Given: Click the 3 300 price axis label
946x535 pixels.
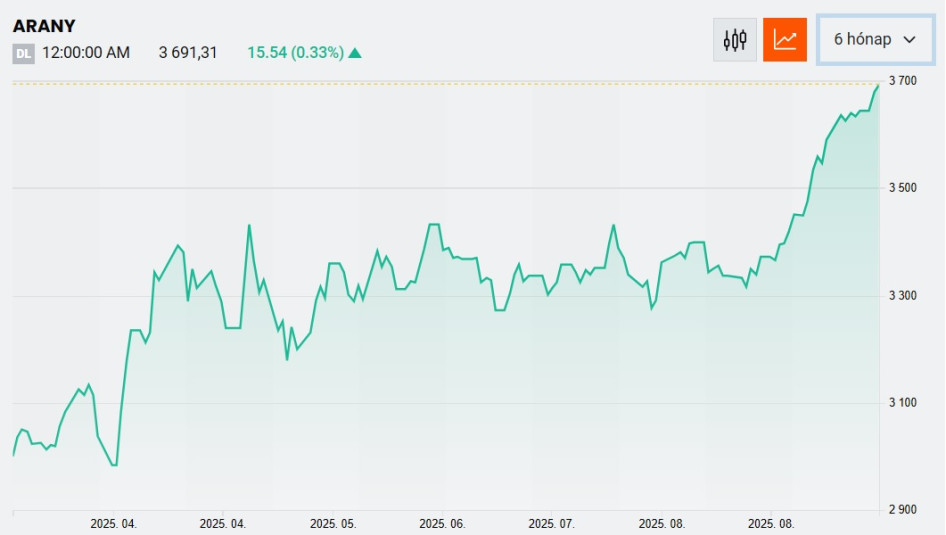Looking at the screenshot, I should coord(903,296).
